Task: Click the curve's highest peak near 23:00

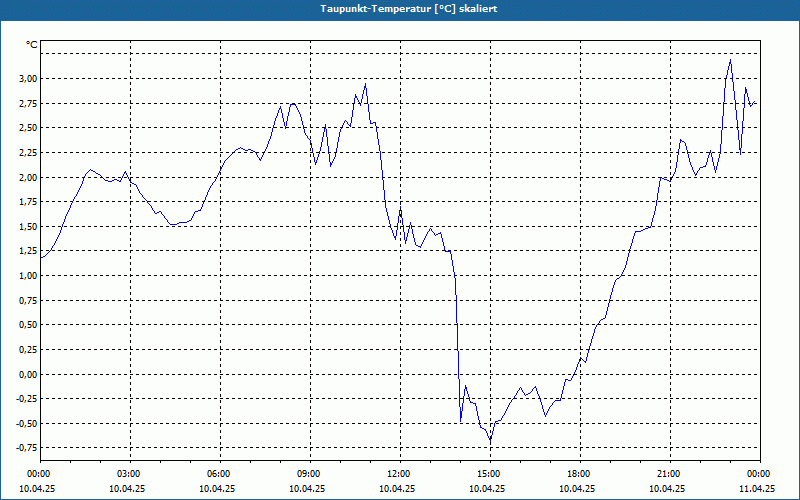Action: (x=730, y=60)
